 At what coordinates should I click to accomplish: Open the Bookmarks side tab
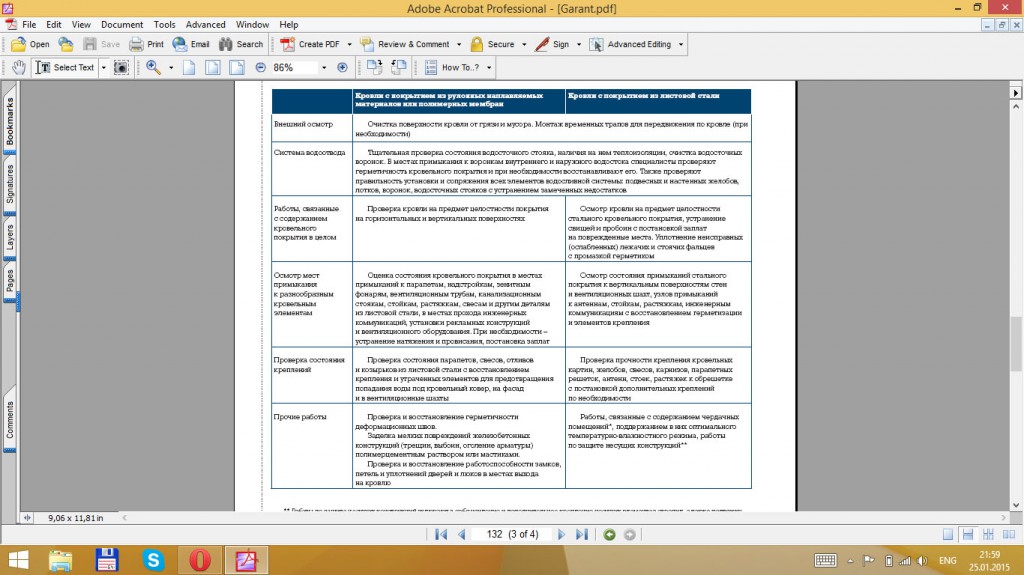pyautogui.click(x=10, y=122)
